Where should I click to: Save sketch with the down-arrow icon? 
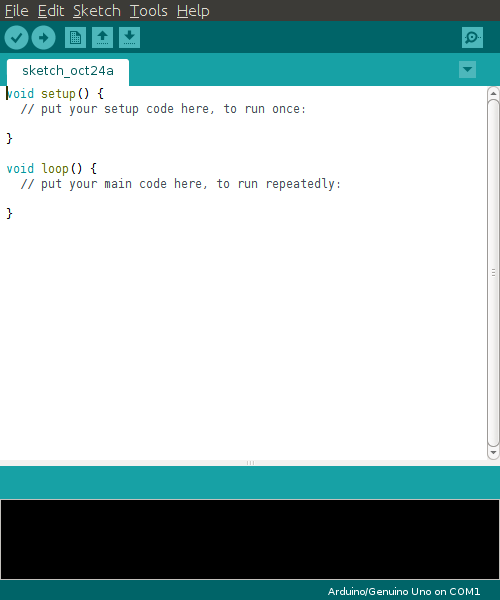pyautogui.click(x=129, y=38)
